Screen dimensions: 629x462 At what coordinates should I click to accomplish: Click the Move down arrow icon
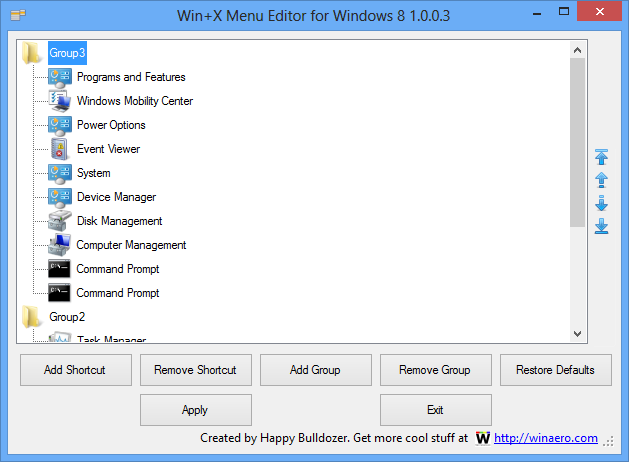click(601, 203)
